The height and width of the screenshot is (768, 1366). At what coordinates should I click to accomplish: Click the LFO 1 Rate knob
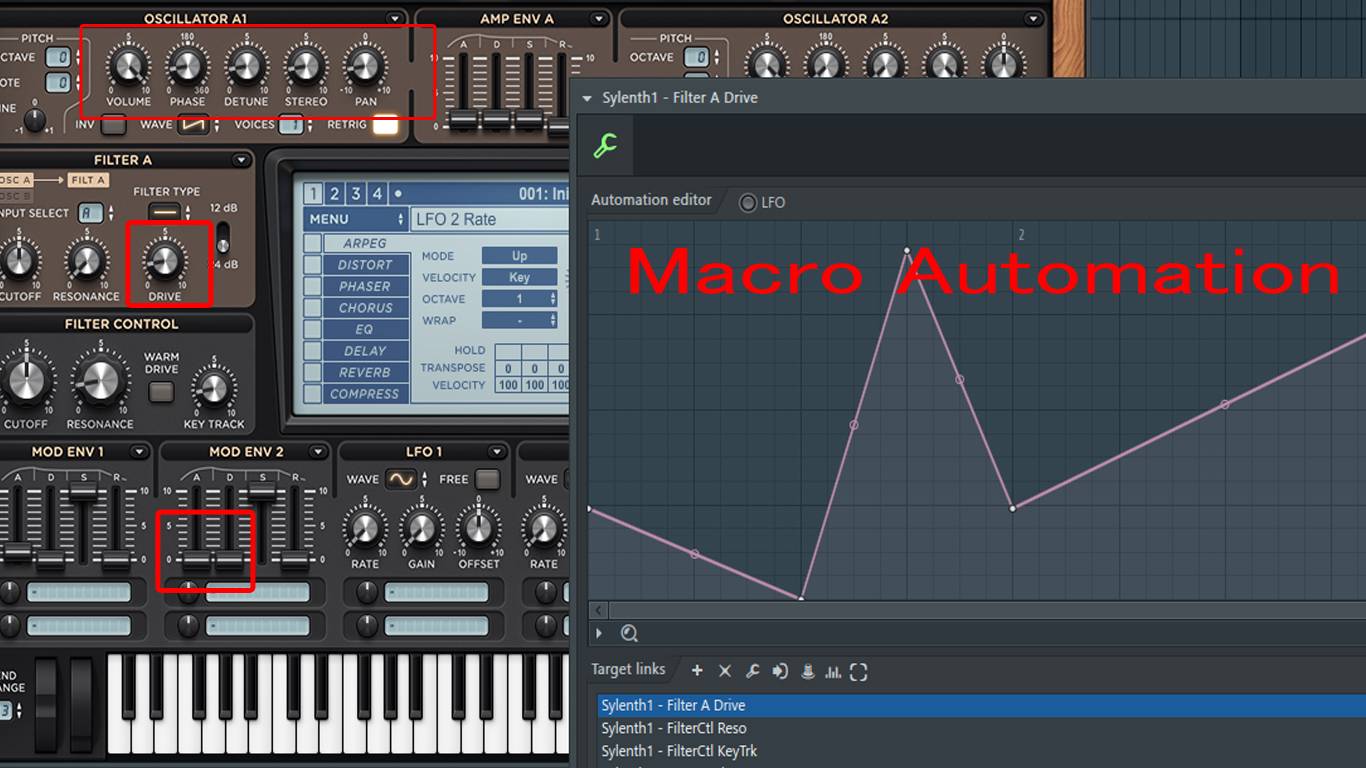click(365, 528)
